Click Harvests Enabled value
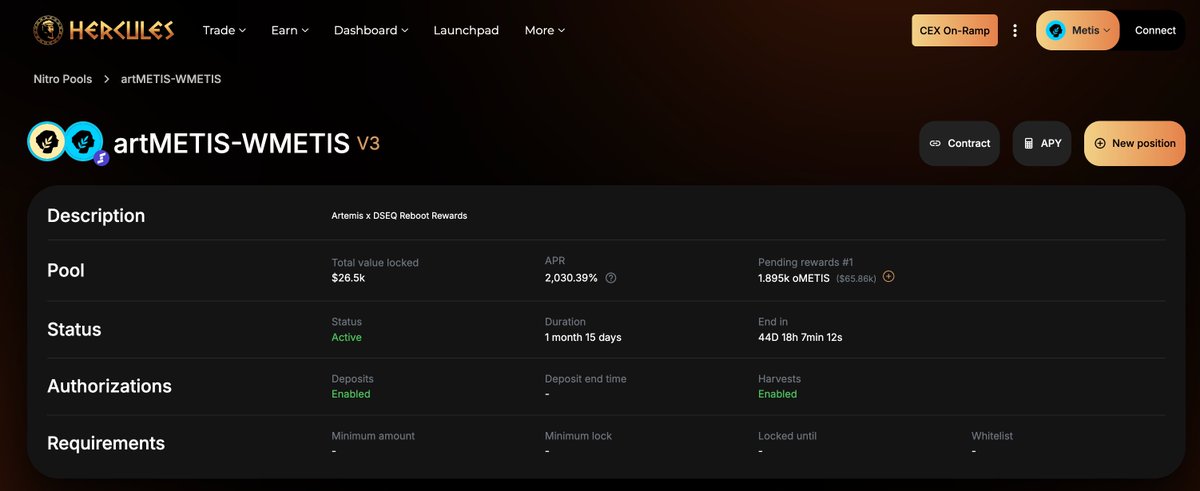This screenshot has width=1200, height=491. 778,394
